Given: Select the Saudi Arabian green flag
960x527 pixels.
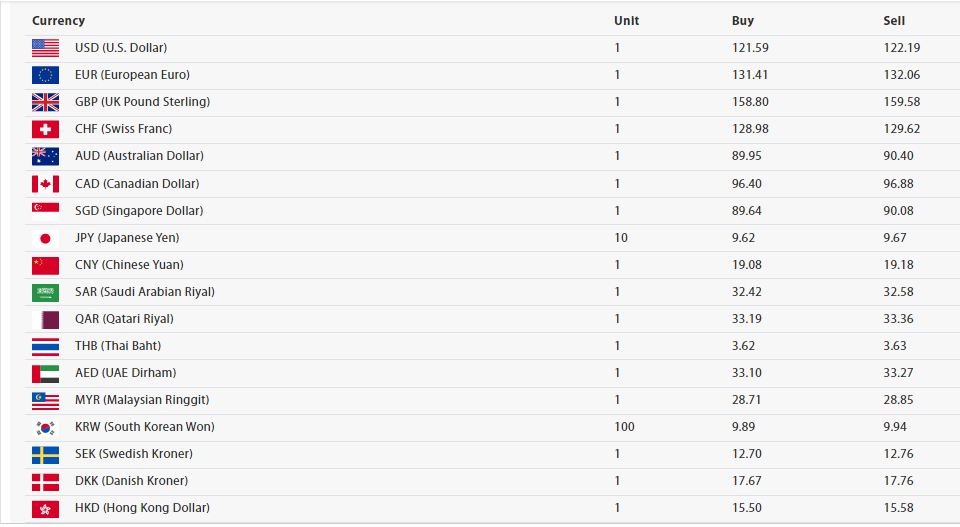Looking at the screenshot, I should (x=45, y=292).
